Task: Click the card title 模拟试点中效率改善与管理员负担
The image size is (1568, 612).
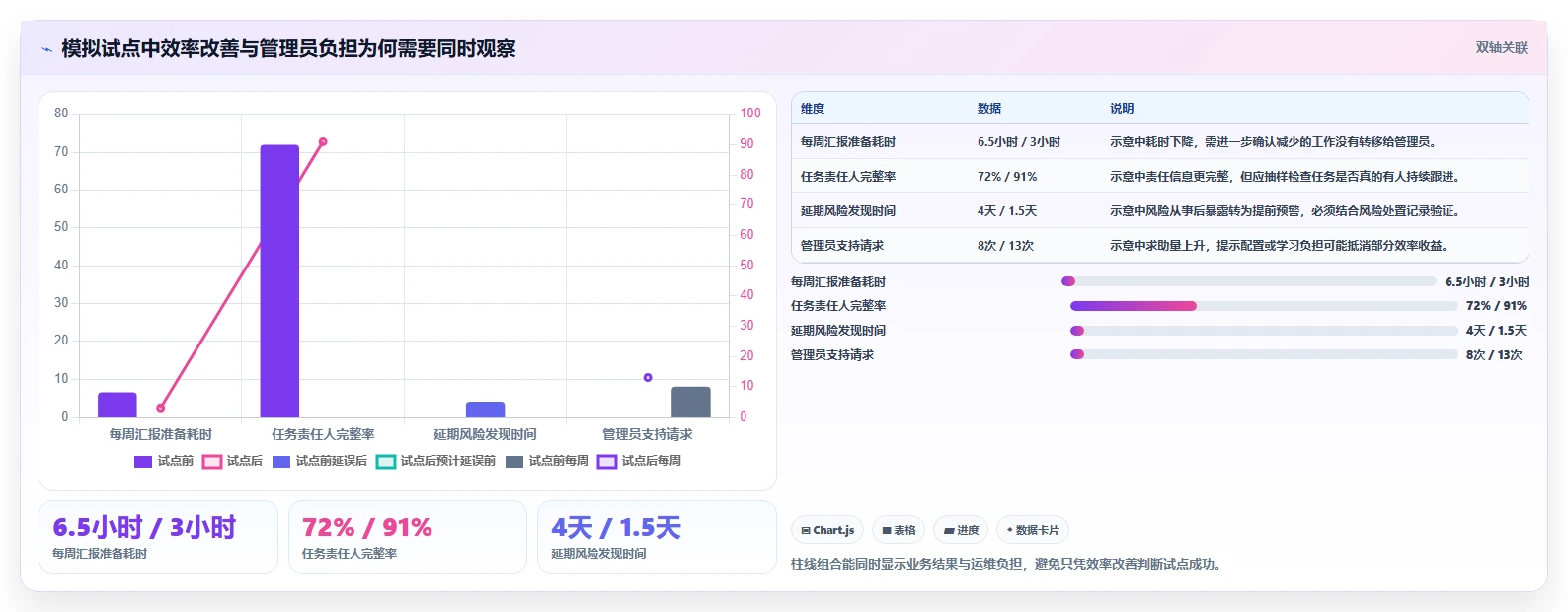Action: tap(288, 49)
